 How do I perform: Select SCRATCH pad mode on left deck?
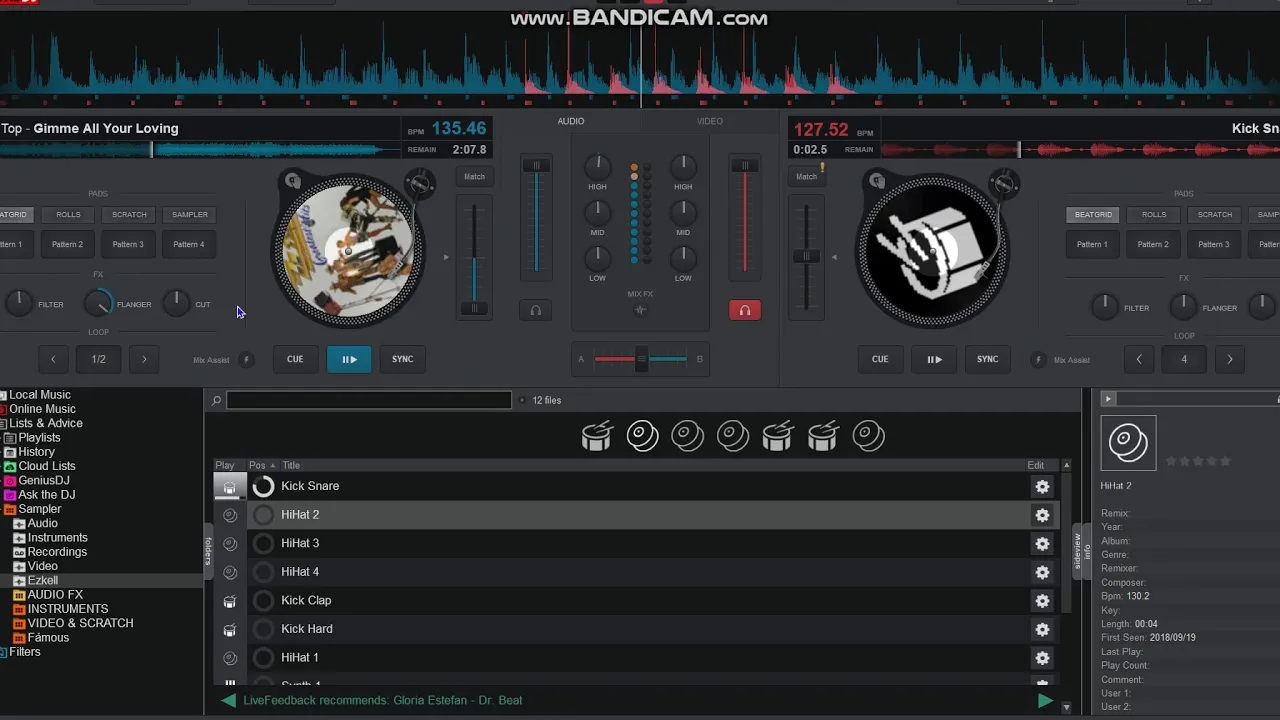(129, 214)
